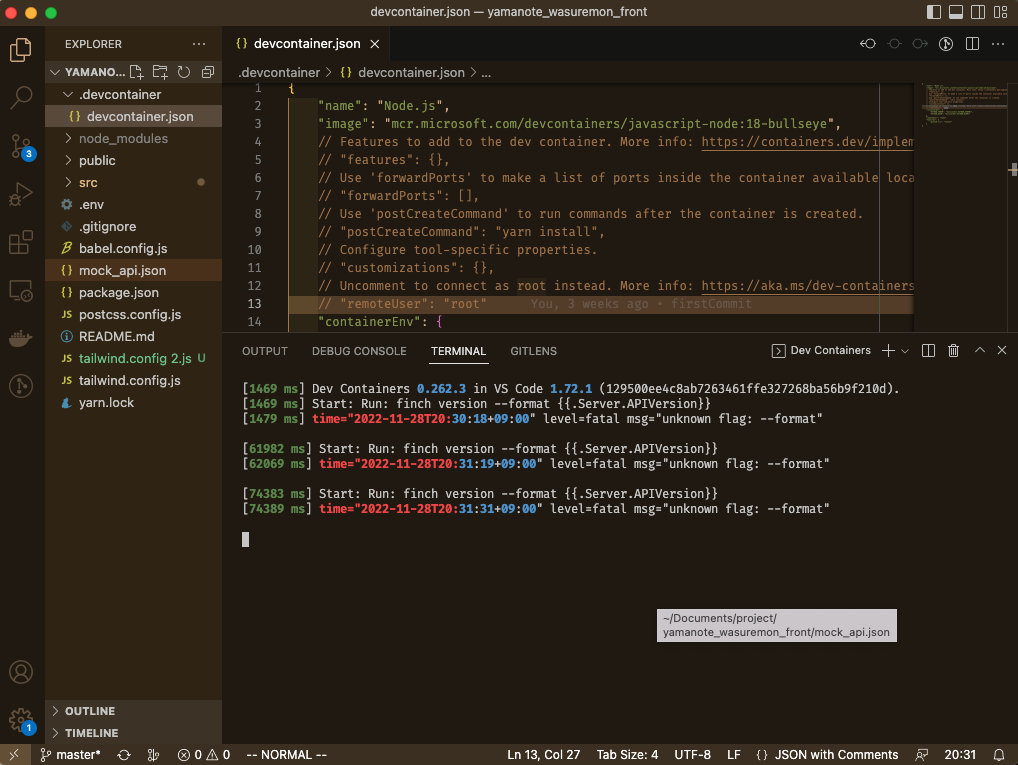Toggle primary side bar visibility

(934, 12)
